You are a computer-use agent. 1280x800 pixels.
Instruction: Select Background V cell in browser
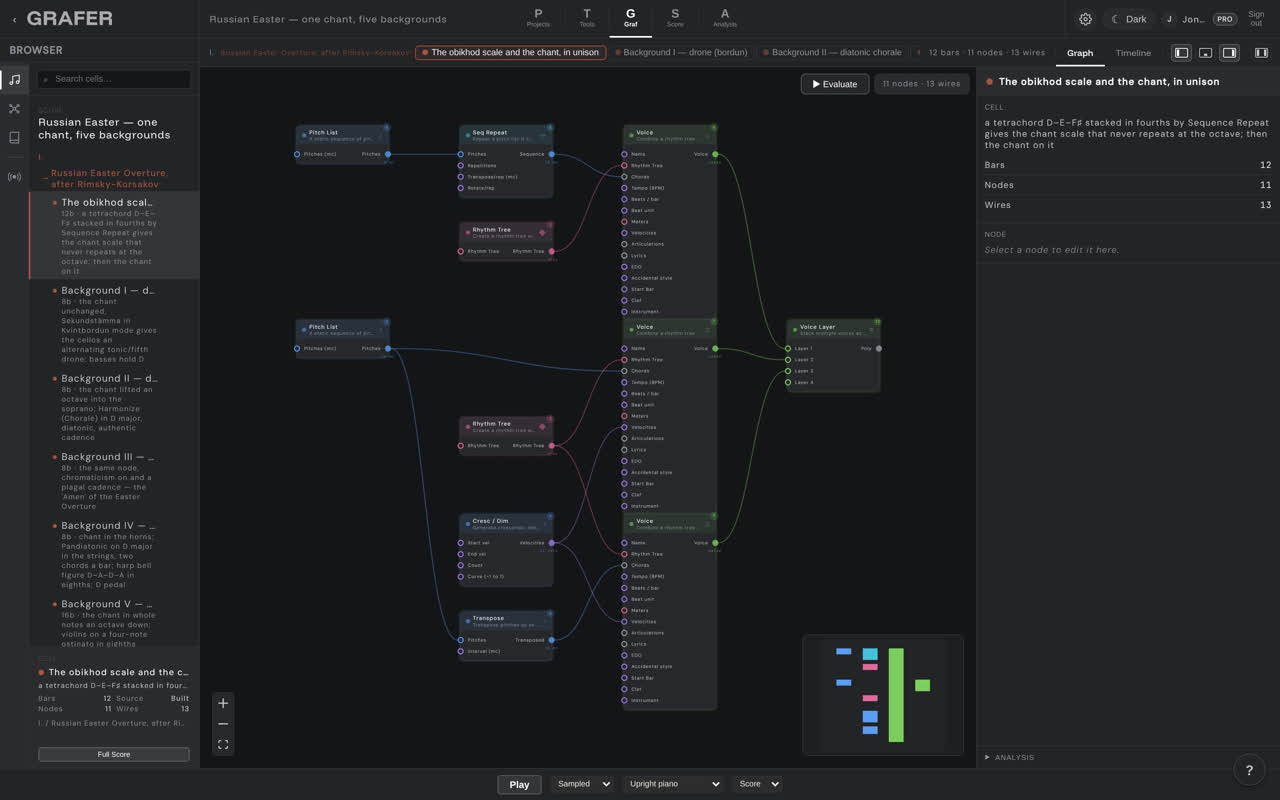click(x=114, y=622)
